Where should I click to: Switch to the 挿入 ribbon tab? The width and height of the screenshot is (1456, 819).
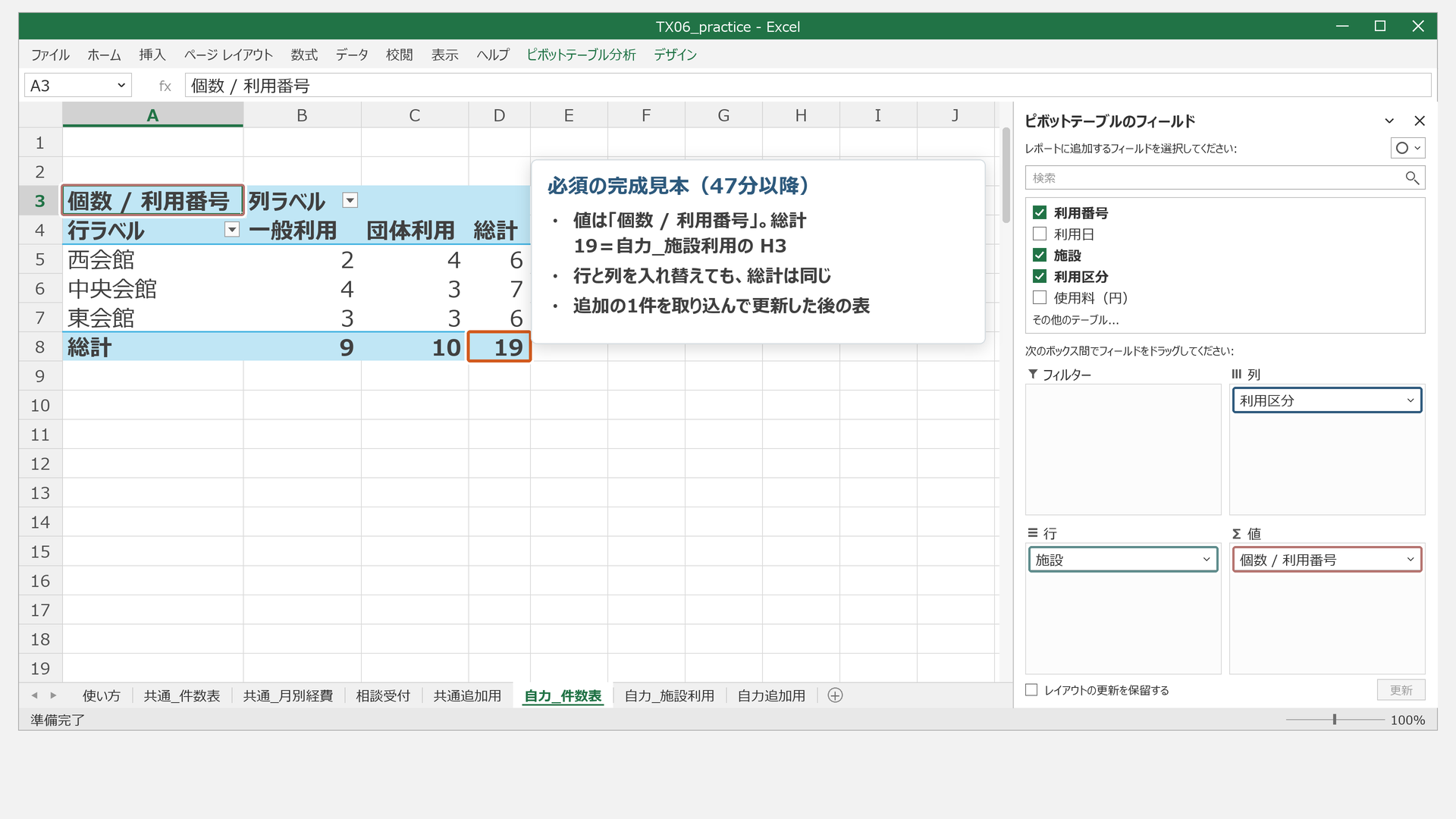152,55
